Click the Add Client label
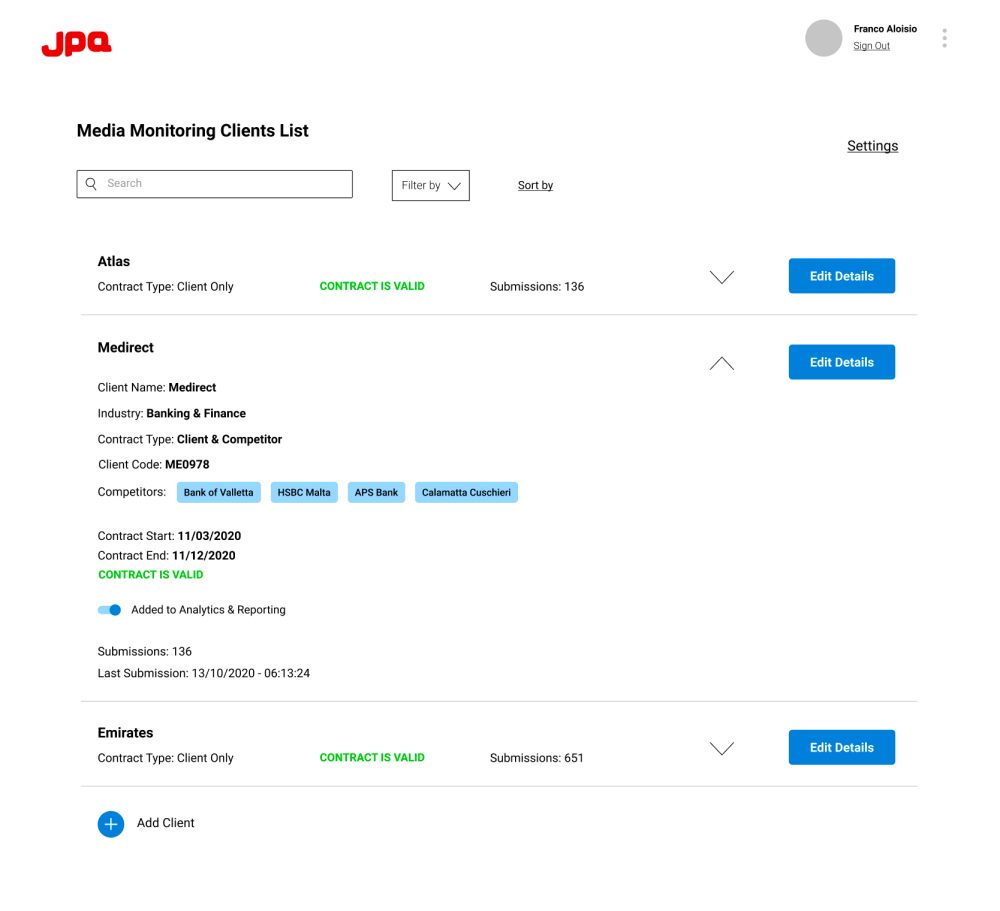 pos(166,823)
